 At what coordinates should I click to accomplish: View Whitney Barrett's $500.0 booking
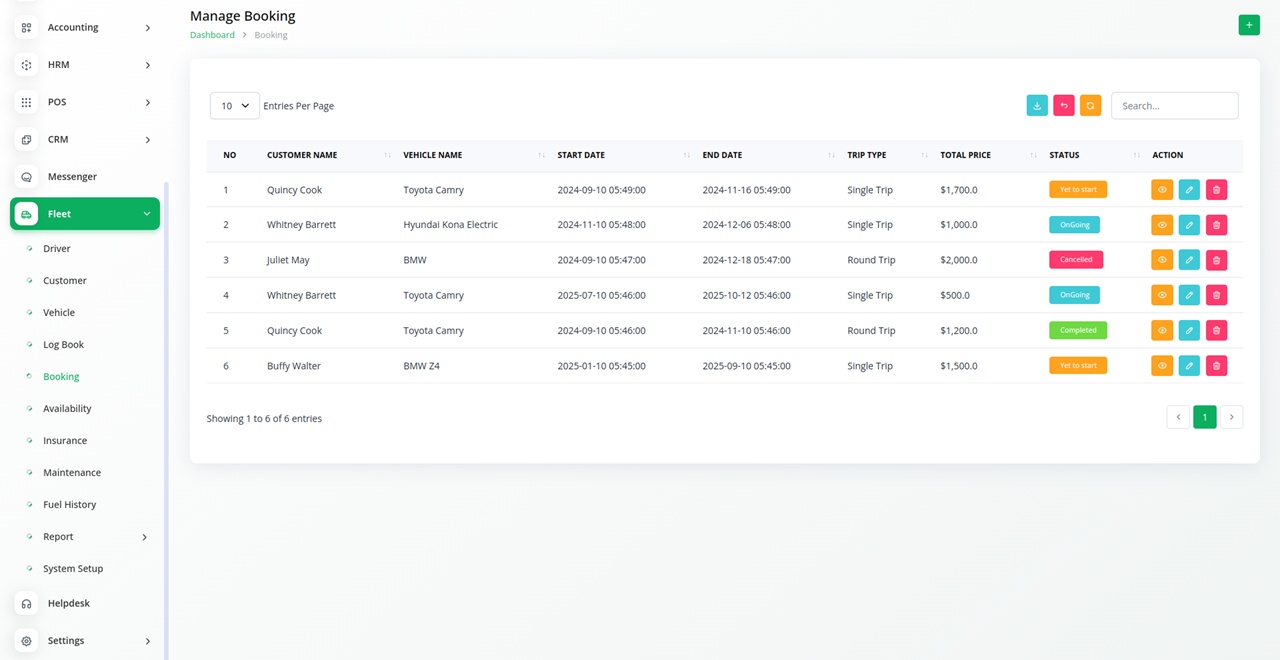point(1162,295)
